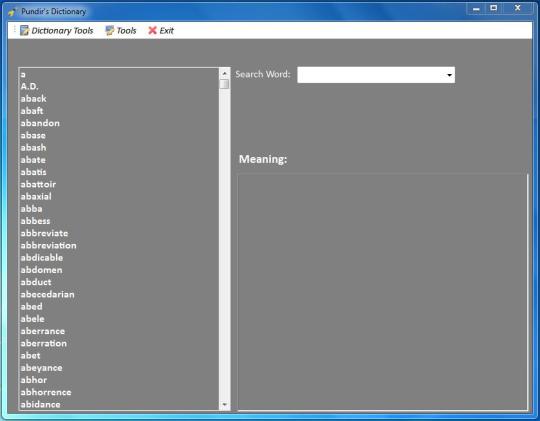
Task: Select "abed" from the word list
Action: pos(31,307)
